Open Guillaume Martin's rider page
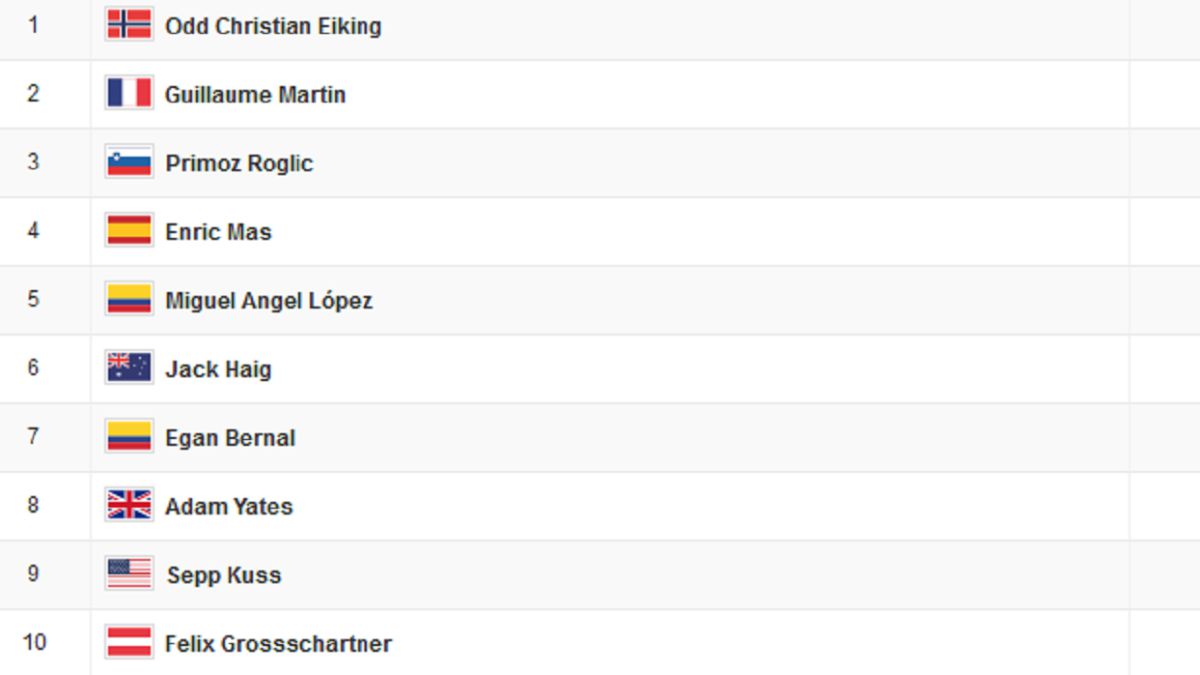Viewport: 1200px width, 675px height. click(255, 95)
